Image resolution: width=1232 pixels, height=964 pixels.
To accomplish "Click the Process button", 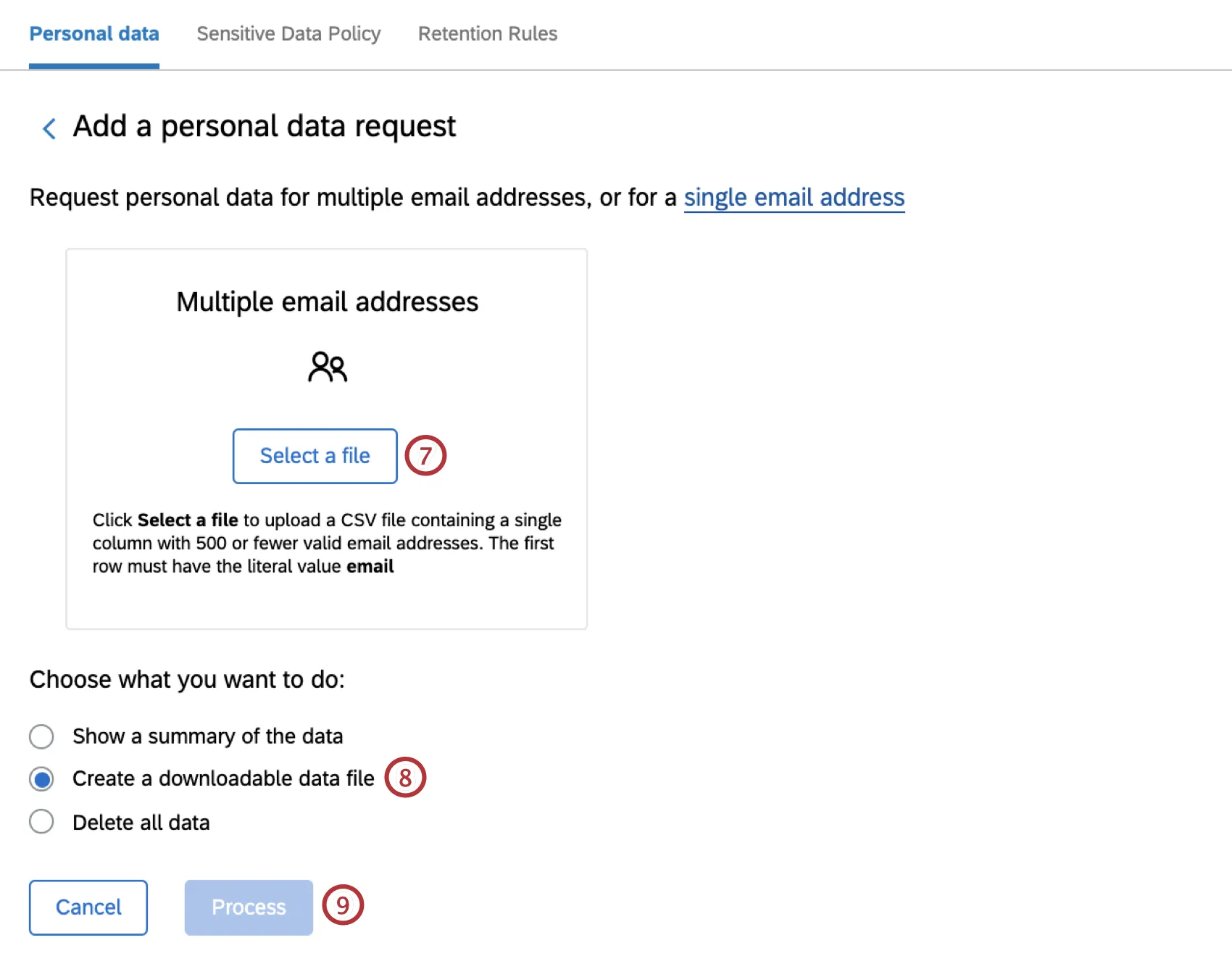I will pos(249,907).
